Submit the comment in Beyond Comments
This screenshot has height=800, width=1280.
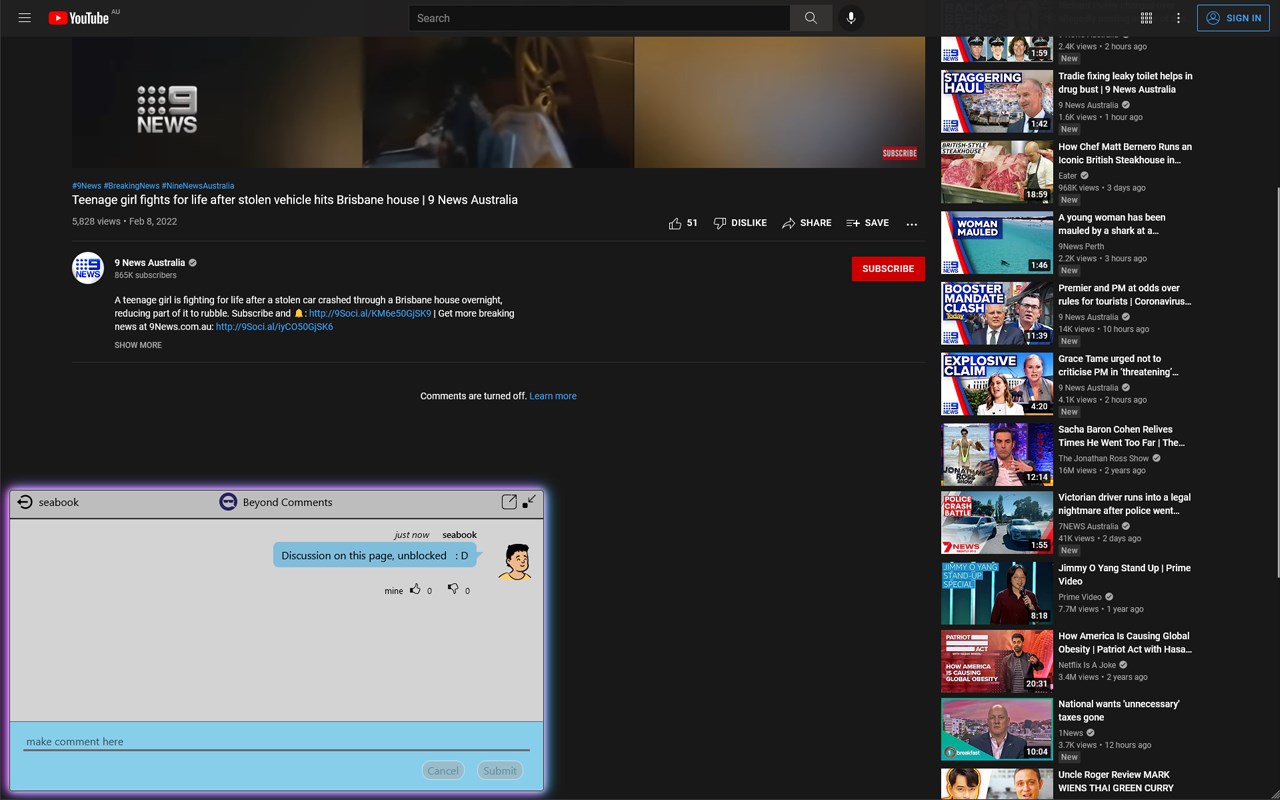click(x=500, y=770)
